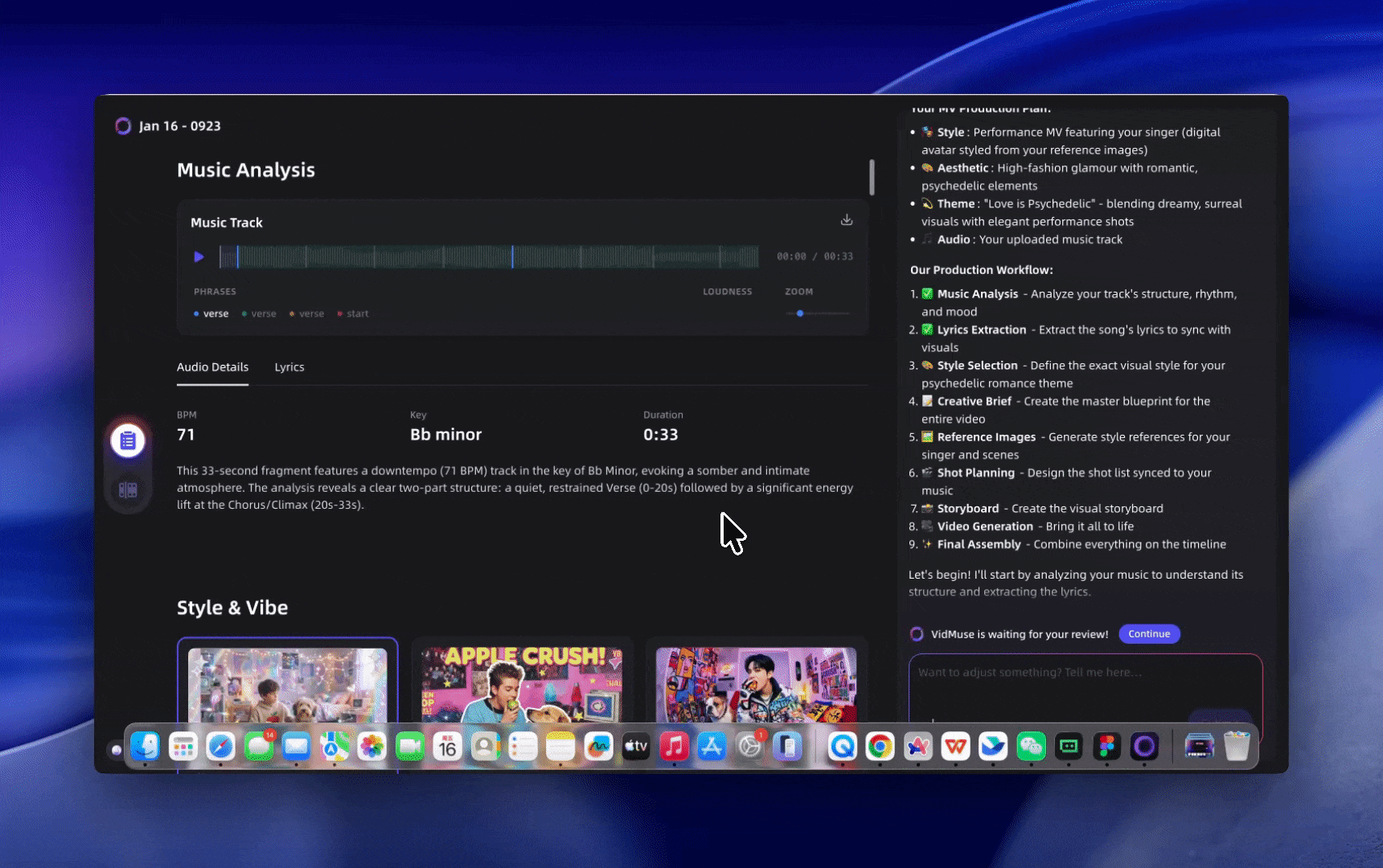Select the storyboard icon in the left sidebar

coord(128,489)
